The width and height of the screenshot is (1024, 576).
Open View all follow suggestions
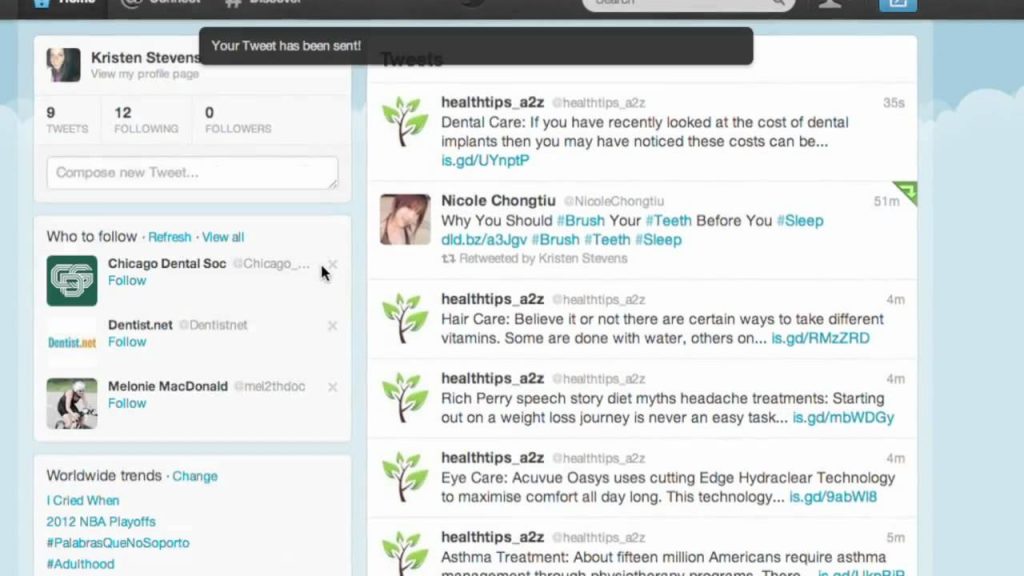[223, 237]
